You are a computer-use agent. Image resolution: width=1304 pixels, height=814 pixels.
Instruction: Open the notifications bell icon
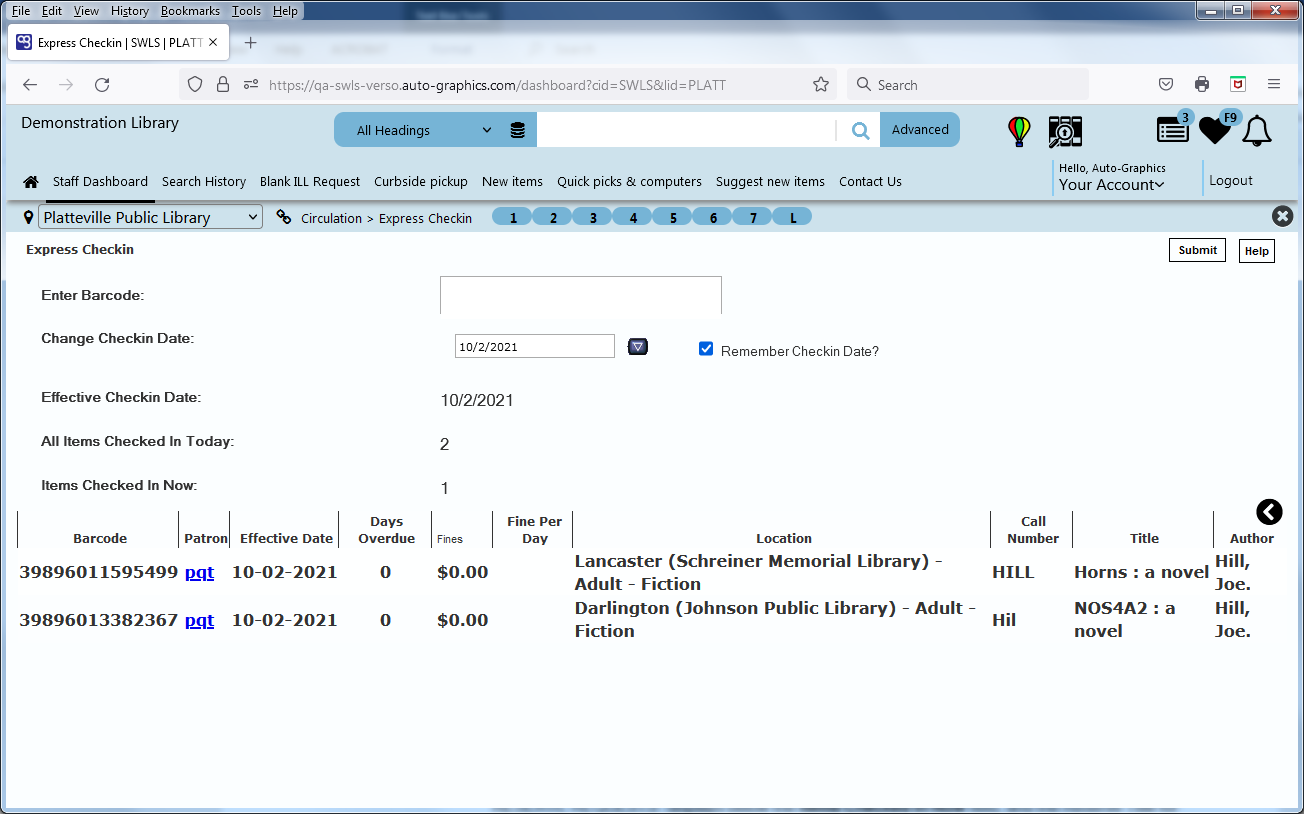pyautogui.click(x=1257, y=130)
